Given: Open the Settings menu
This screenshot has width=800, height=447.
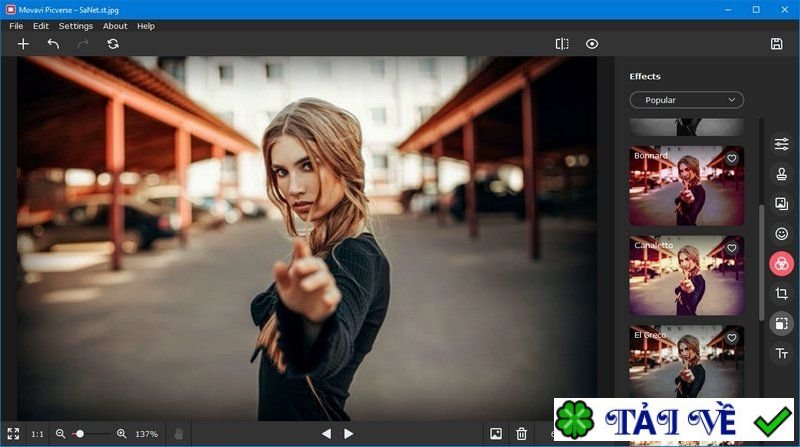Looking at the screenshot, I should pyautogui.click(x=76, y=26).
